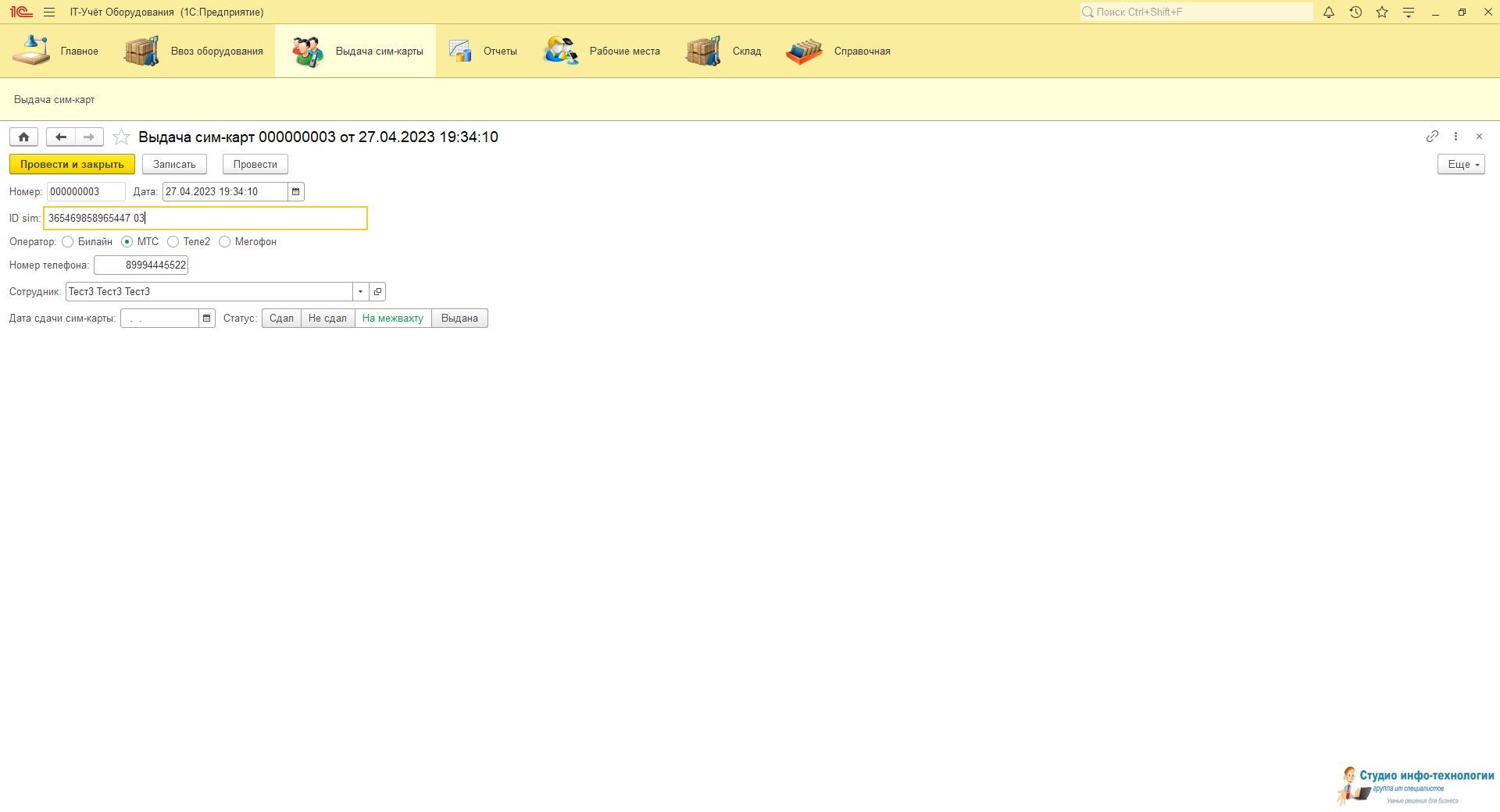Expand the Сотрудник dropdown list

click(x=361, y=292)
